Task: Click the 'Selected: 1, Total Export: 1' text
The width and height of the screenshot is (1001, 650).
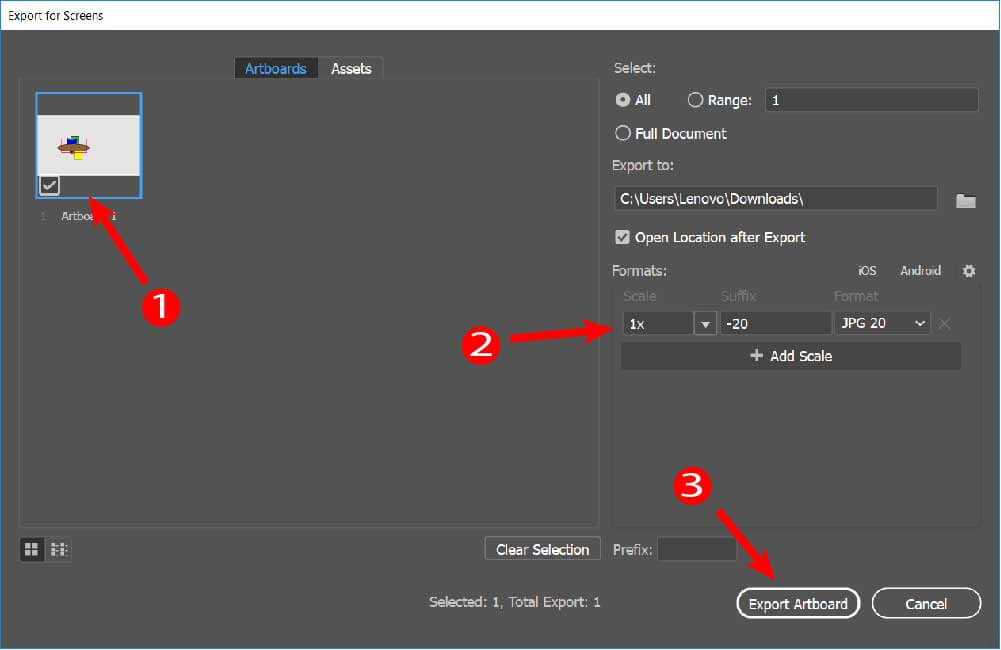Action: point(515,601)
